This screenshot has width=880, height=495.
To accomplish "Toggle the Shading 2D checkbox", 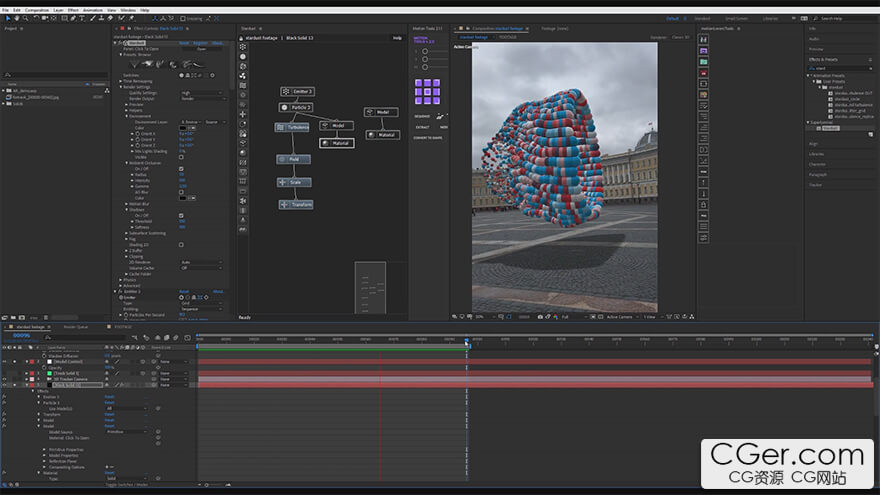I will click(181, 245).
